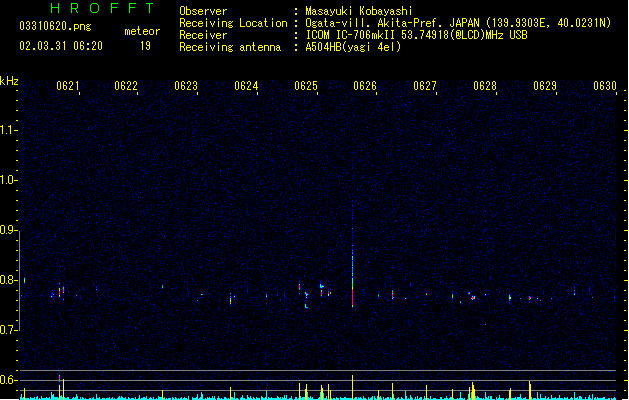Click the kHz axis unit label

[x=9, y=81]
